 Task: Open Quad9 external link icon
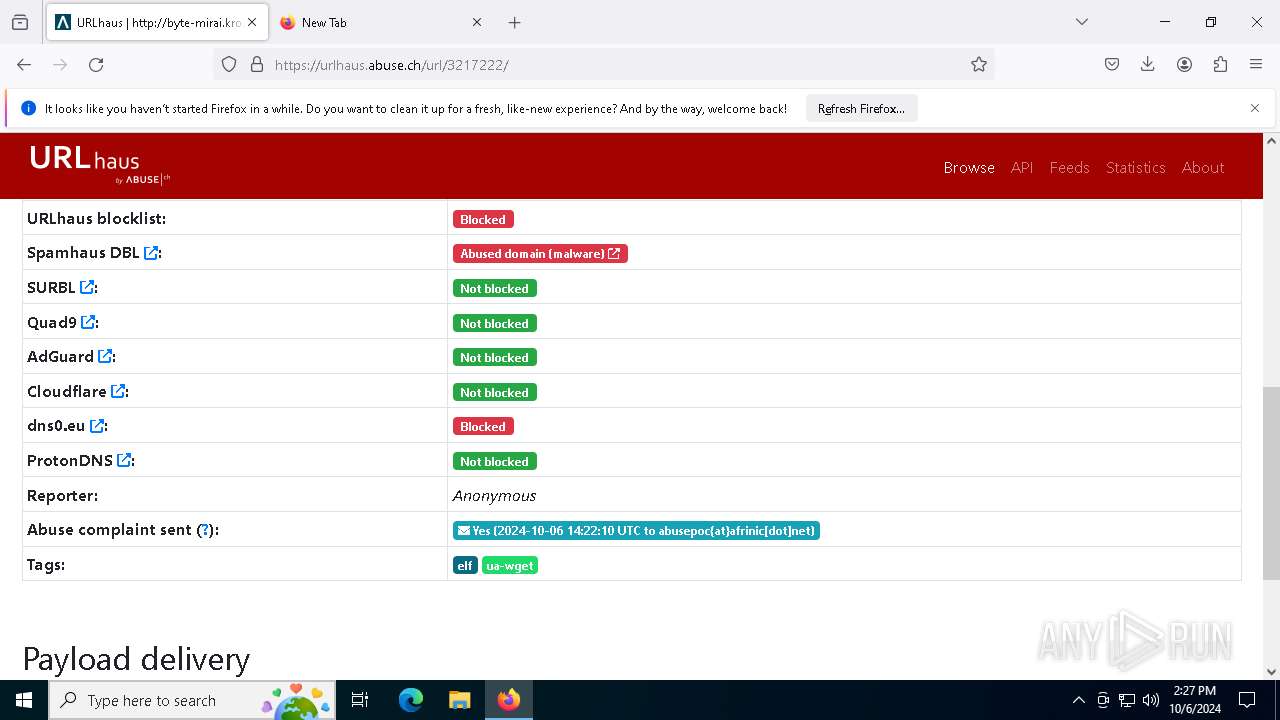coord(88,322)
